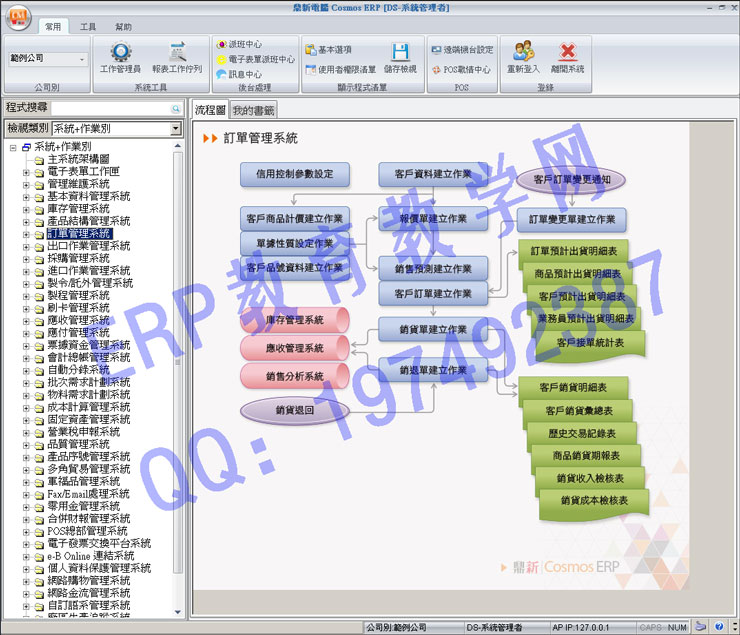Switch to the 工具 ribbon tab
The width and height of the screenshot is (740, 635).
click(88, 27)
